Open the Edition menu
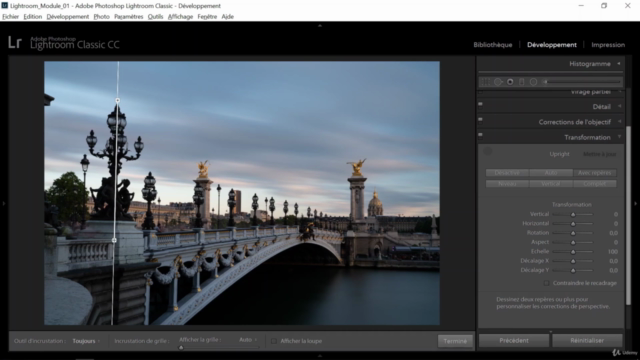 33,16
